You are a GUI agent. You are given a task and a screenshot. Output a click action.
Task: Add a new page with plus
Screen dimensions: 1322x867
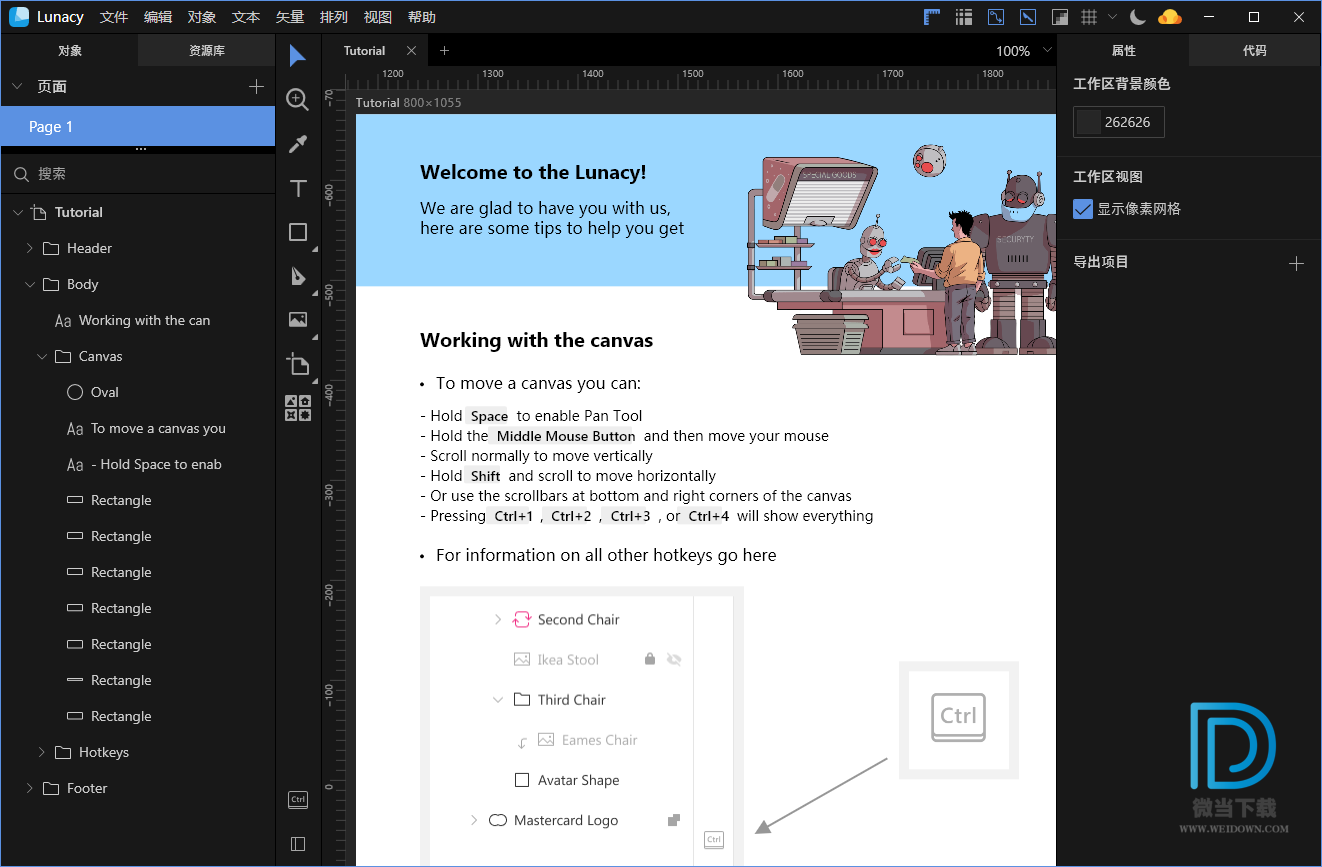click(x=256, y=87)
